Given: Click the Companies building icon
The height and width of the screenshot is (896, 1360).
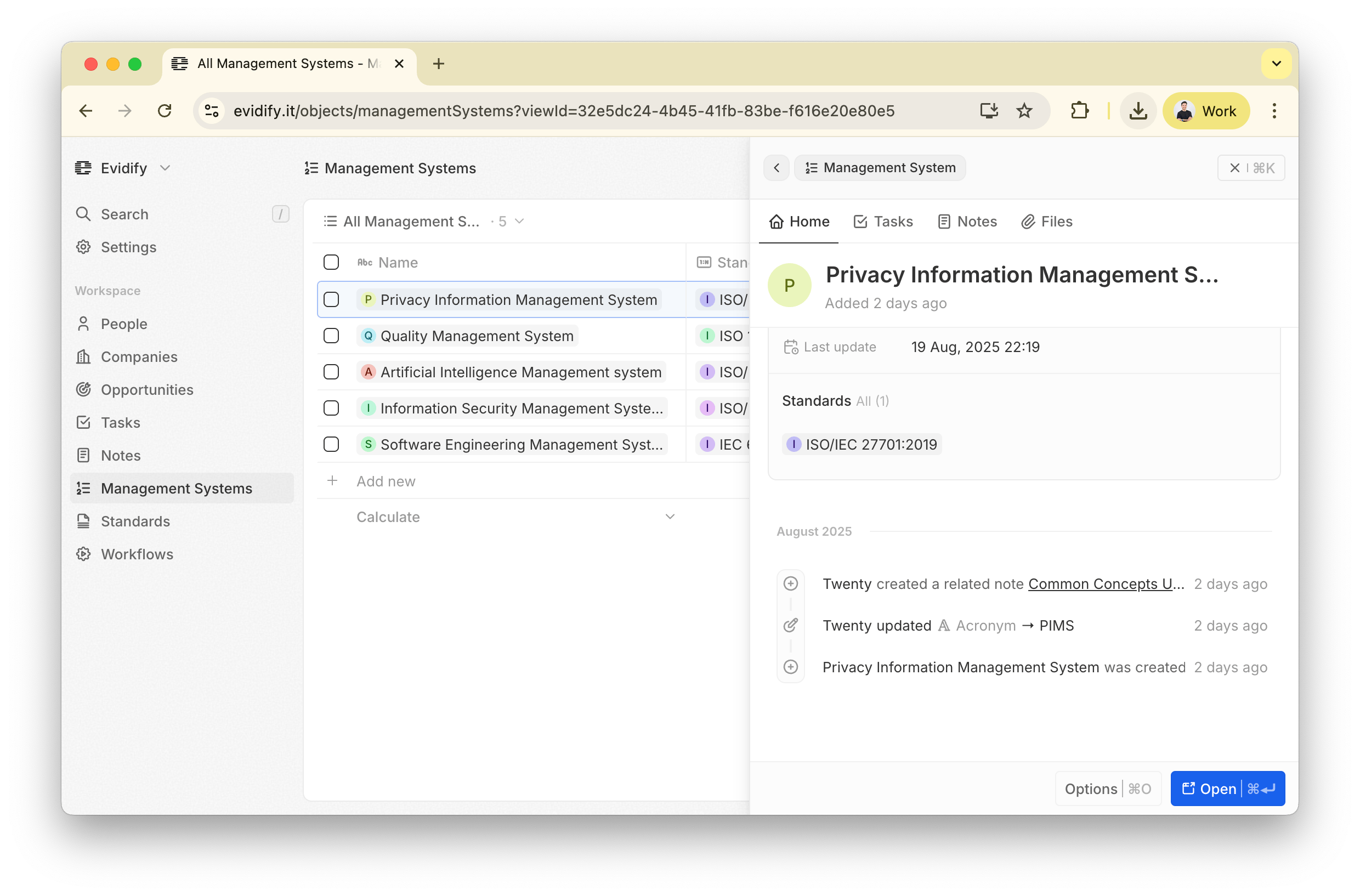Looking at the screenshot, I should [83, 356].
